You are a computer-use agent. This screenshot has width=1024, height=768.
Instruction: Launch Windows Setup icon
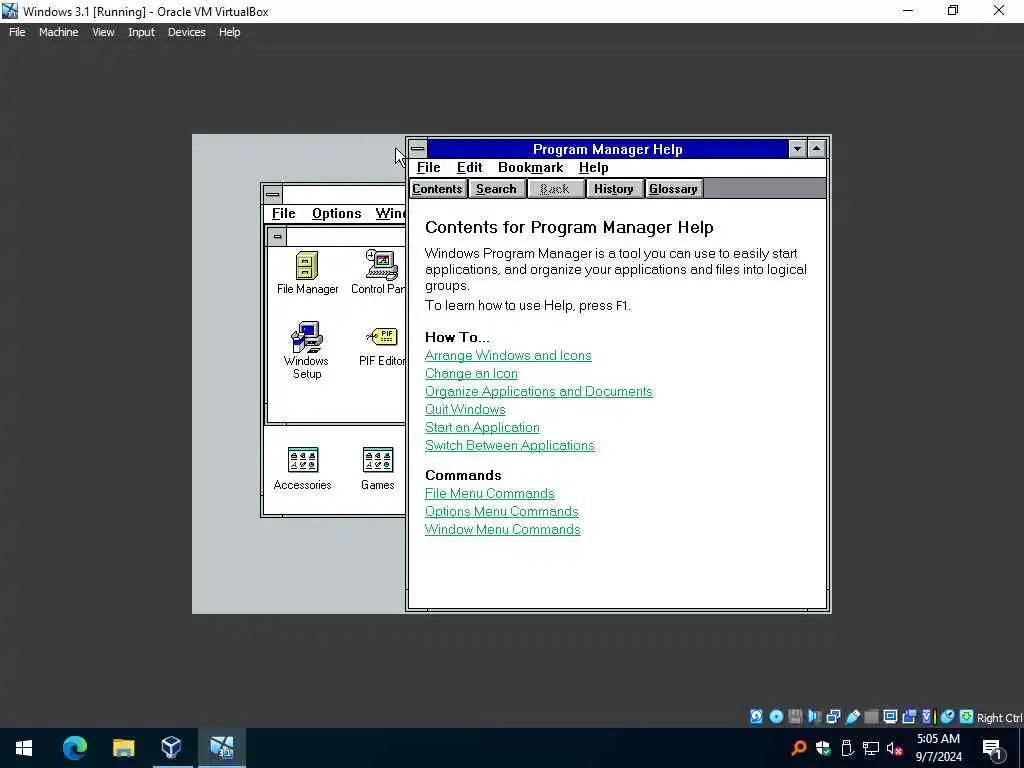(x=306, y=350)
